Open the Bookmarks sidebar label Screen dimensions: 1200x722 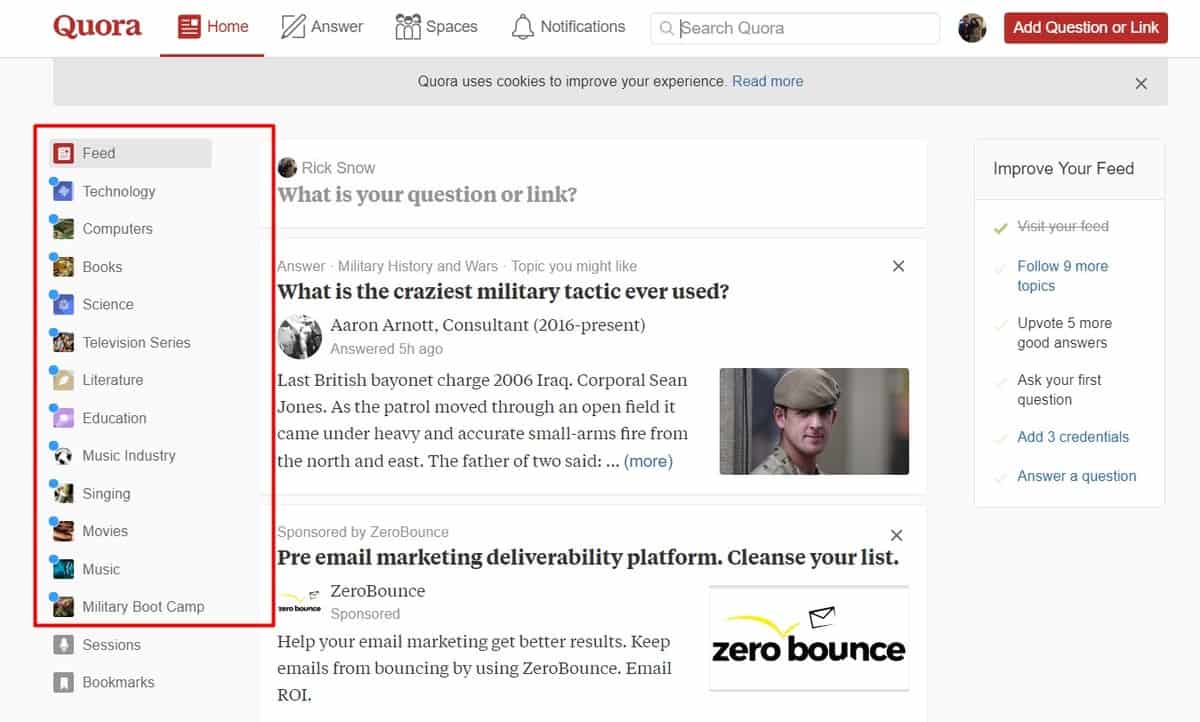tap(118, 682)
